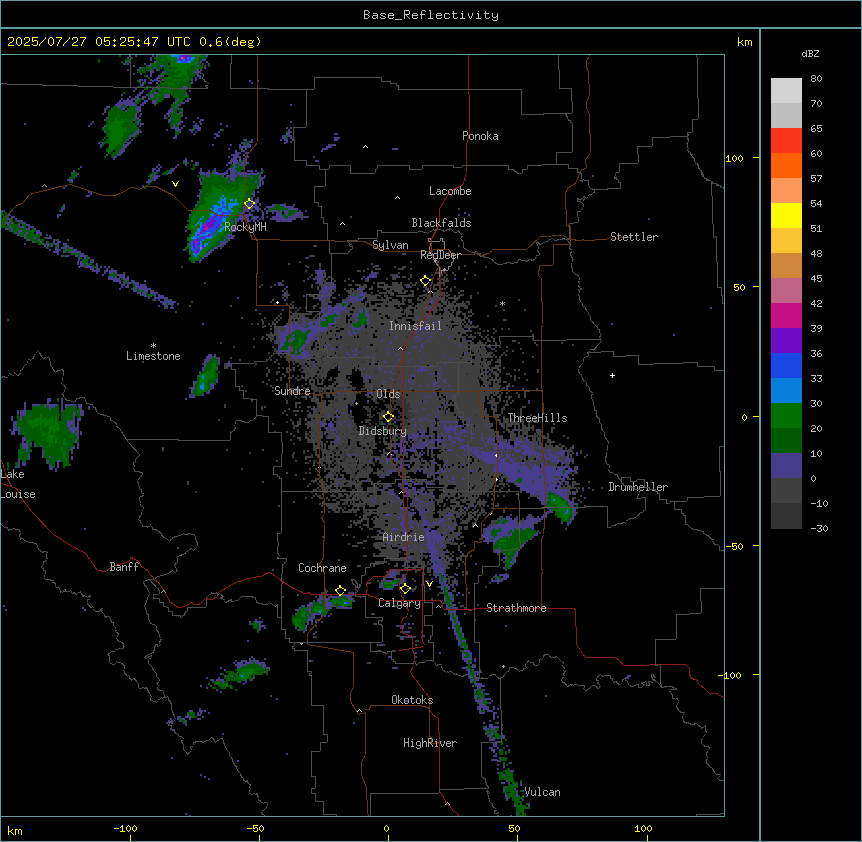Click the Sundre town label
862x842 pixels.
coord(292,391)
